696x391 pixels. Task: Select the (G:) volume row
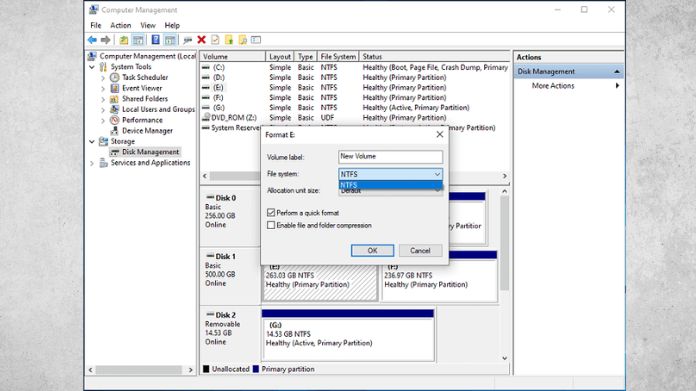pos(355,107)
